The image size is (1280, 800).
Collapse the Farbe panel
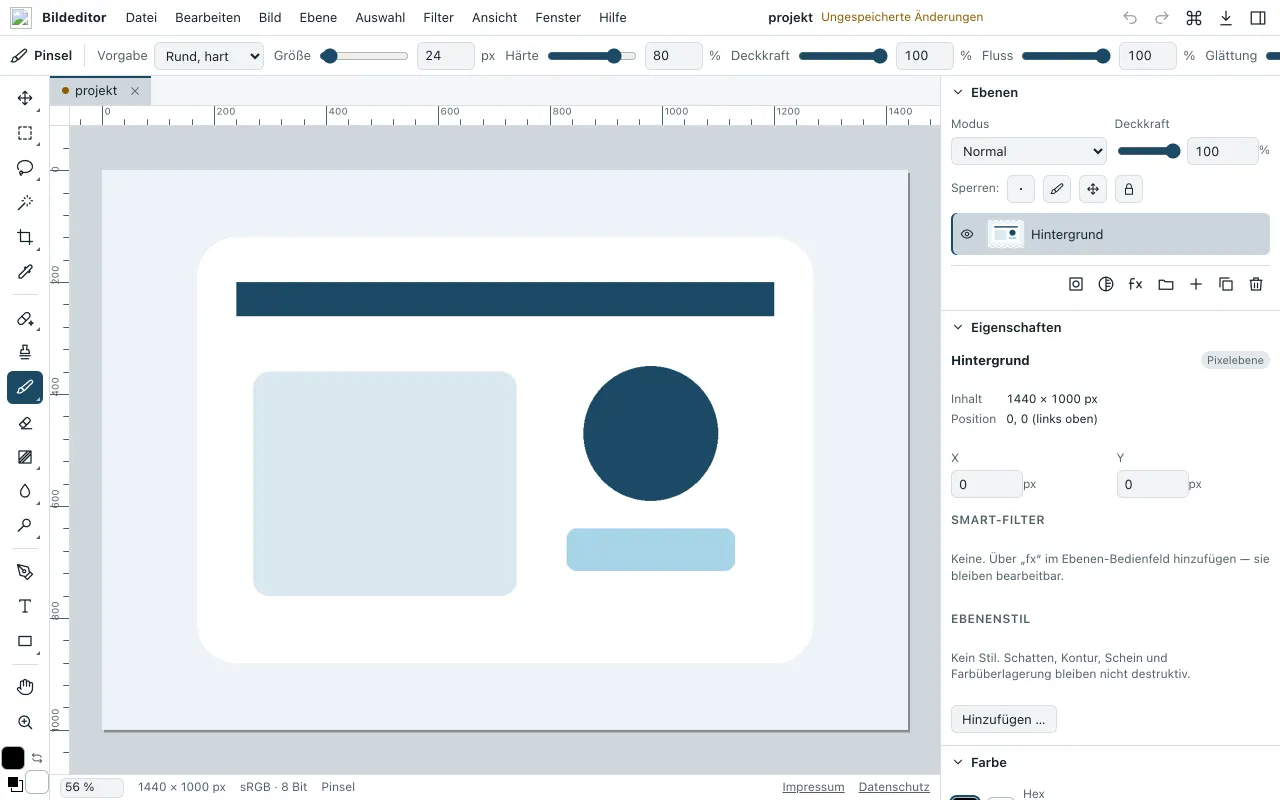pyautogui.click(x=957, y=762)
